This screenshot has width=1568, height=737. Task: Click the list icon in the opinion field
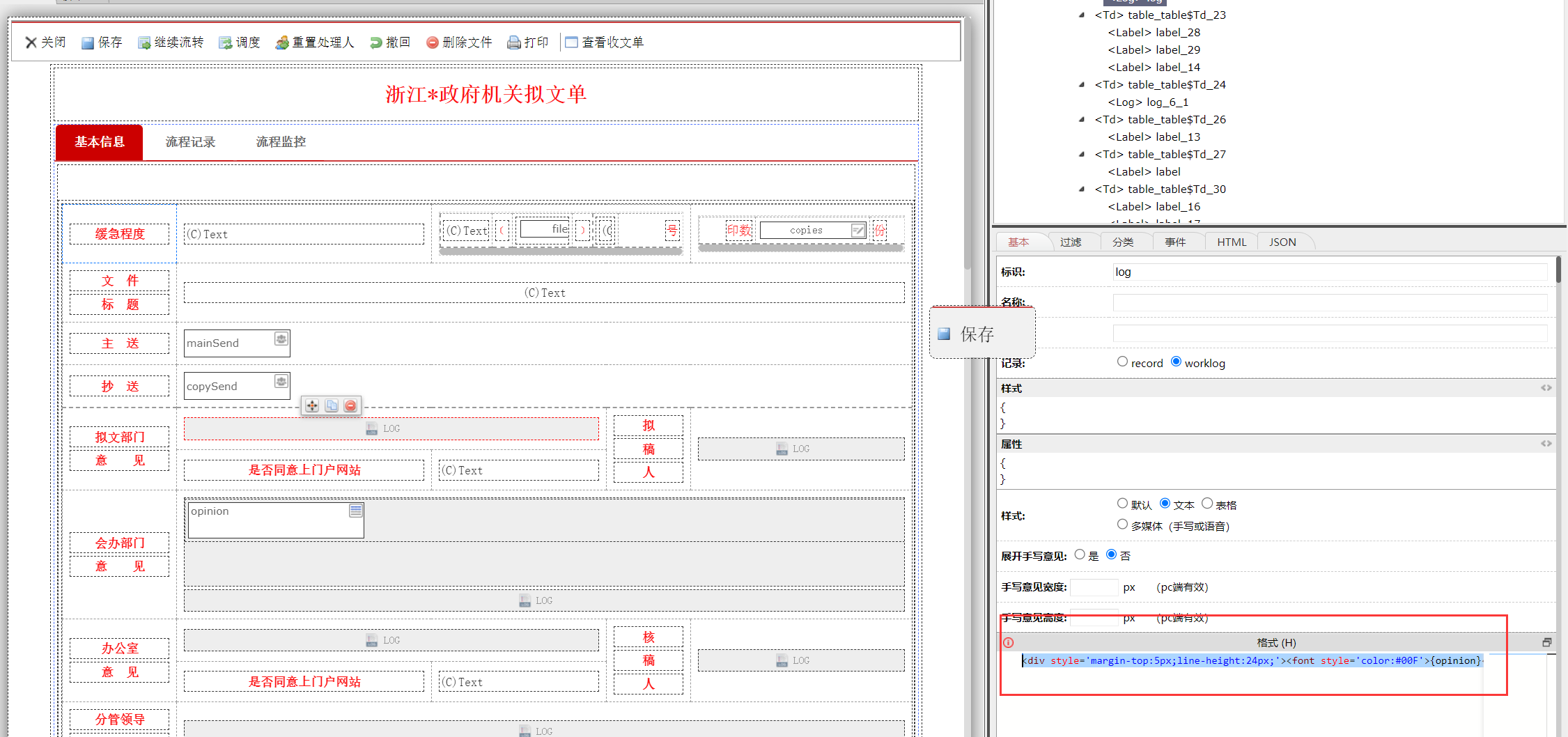point(355,511)
